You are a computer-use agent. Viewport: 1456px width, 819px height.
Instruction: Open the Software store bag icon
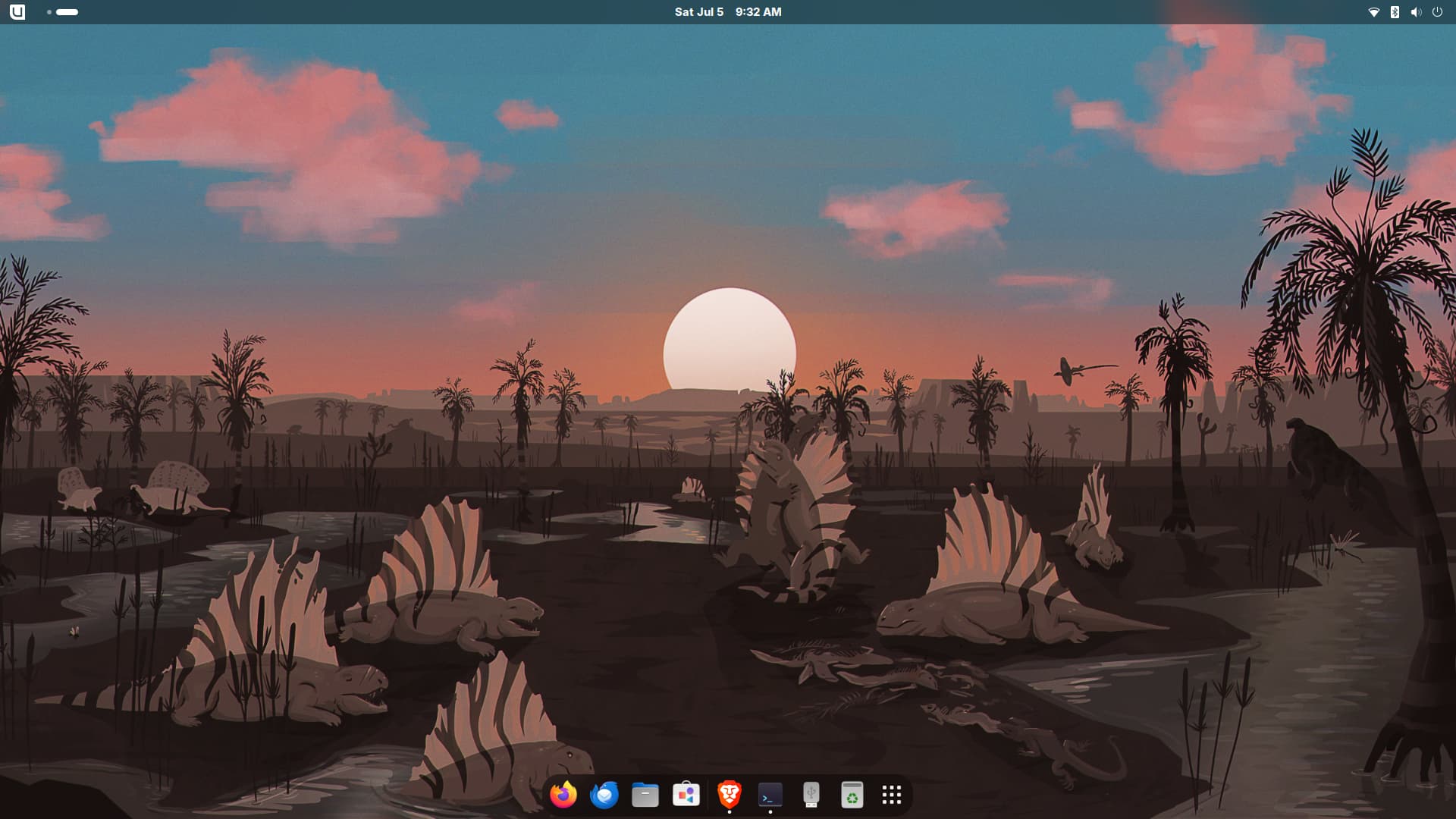(x=686, y=795)
